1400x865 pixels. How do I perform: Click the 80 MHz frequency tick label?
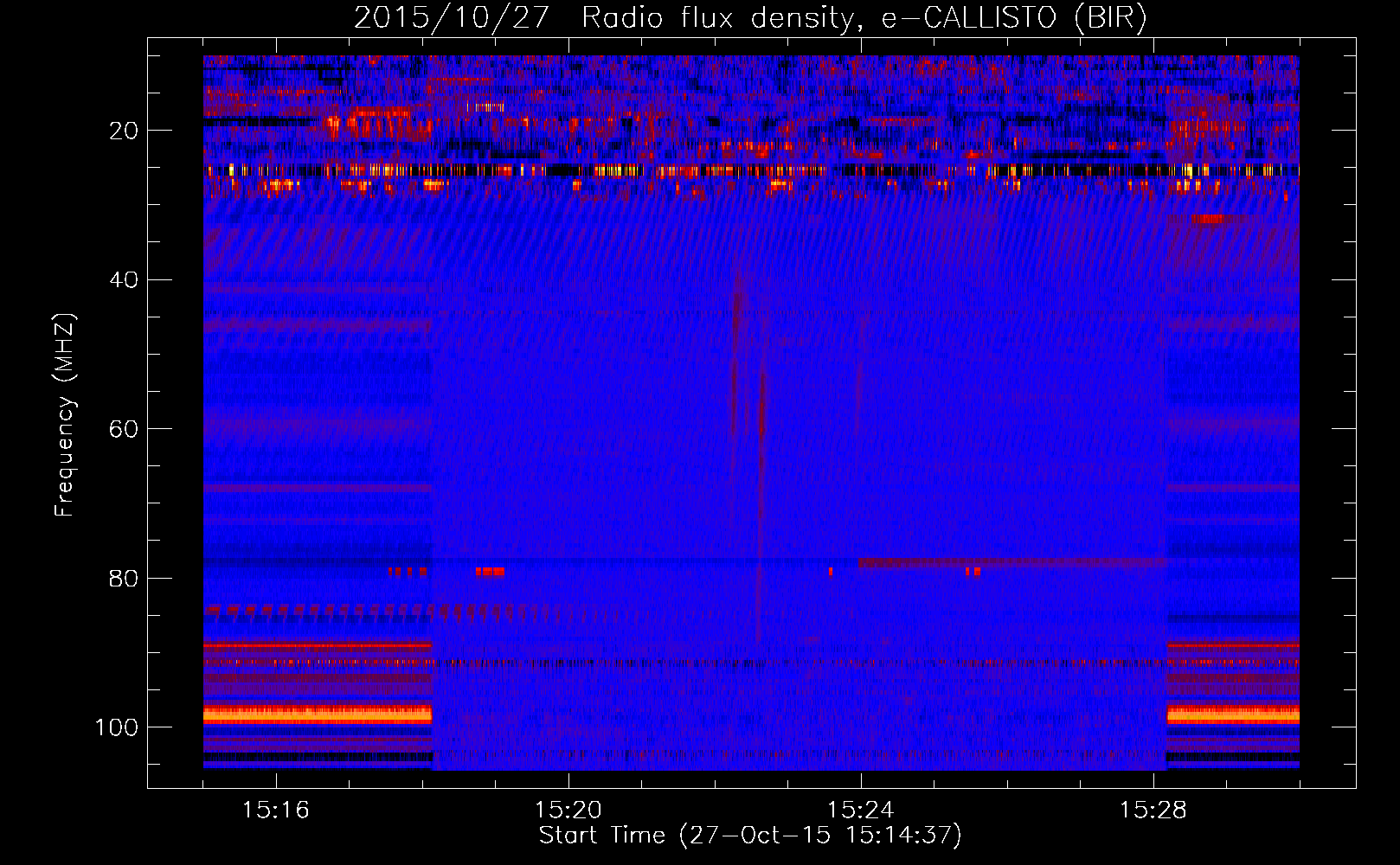coord(124,579)
